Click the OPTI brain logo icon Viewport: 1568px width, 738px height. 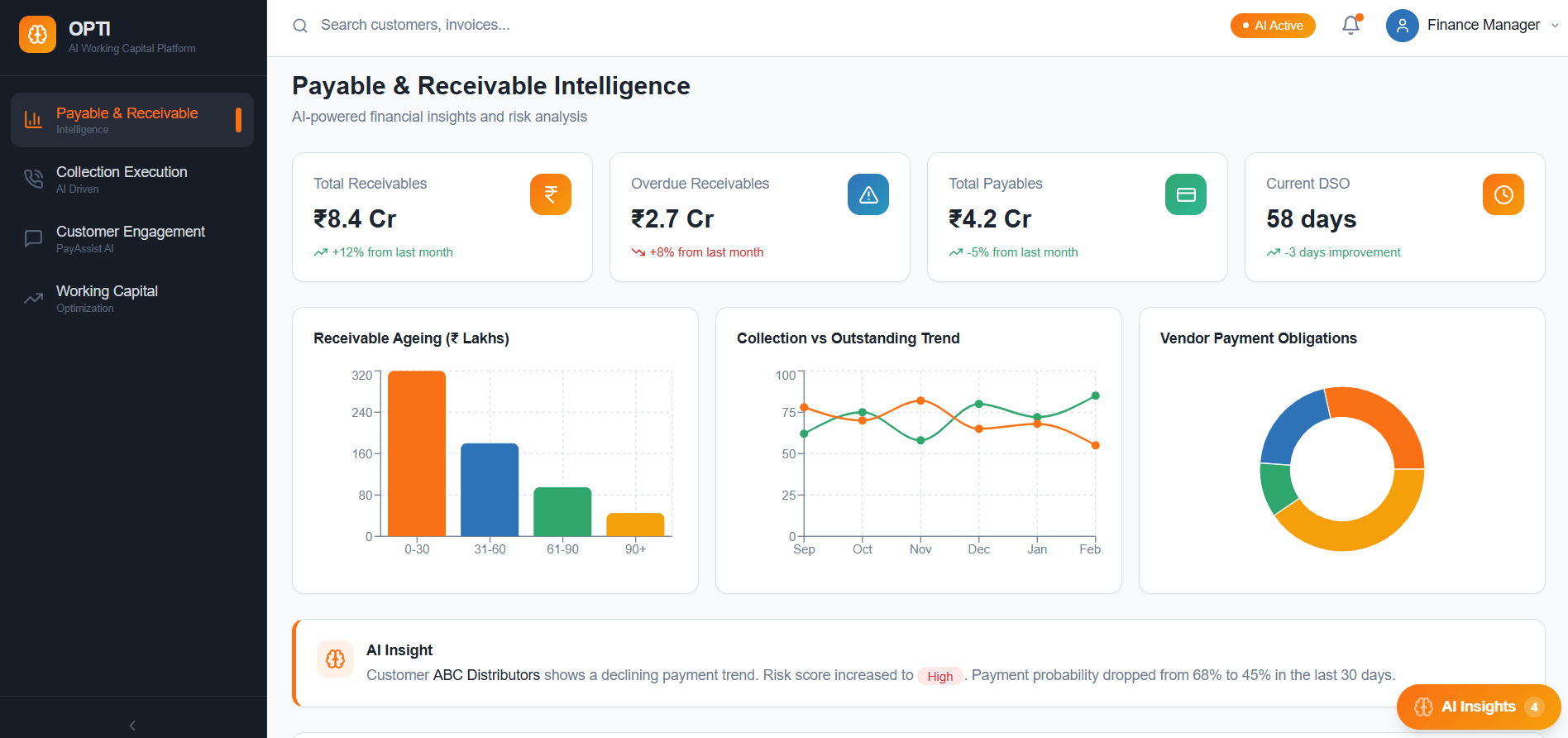coord(37,35)
